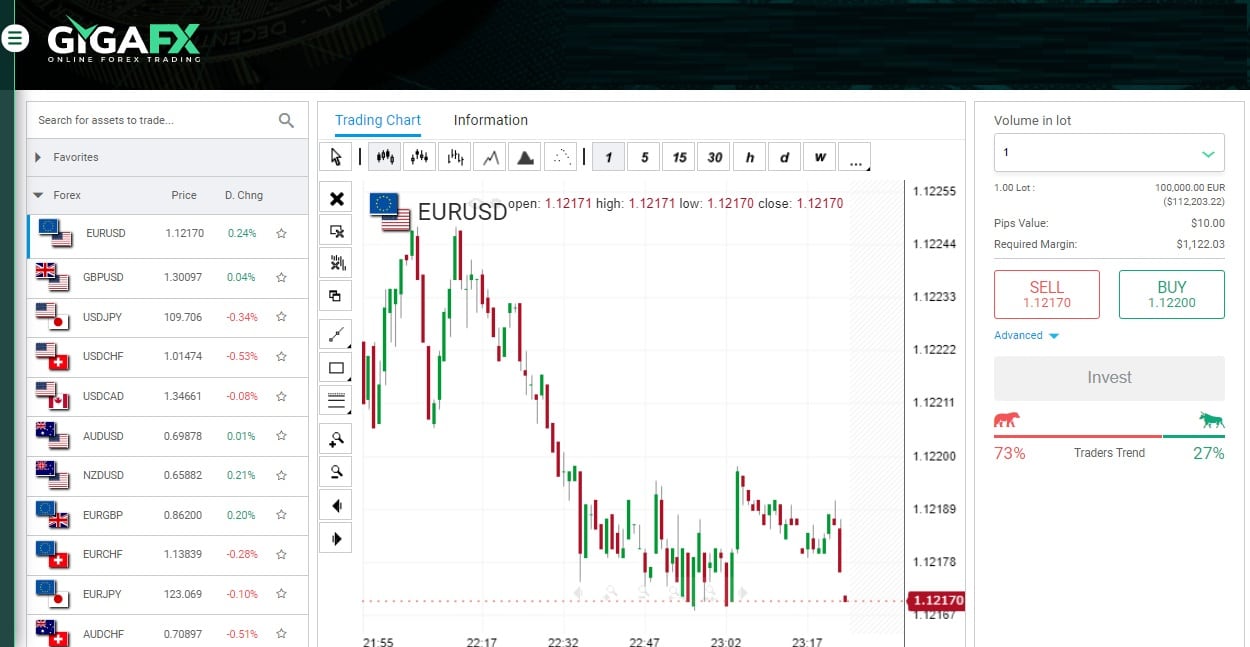The height and width of the screenshot is (647, 1250).
Task: Favorite AUDUSD with its star
Action: (x=281, y=436)
